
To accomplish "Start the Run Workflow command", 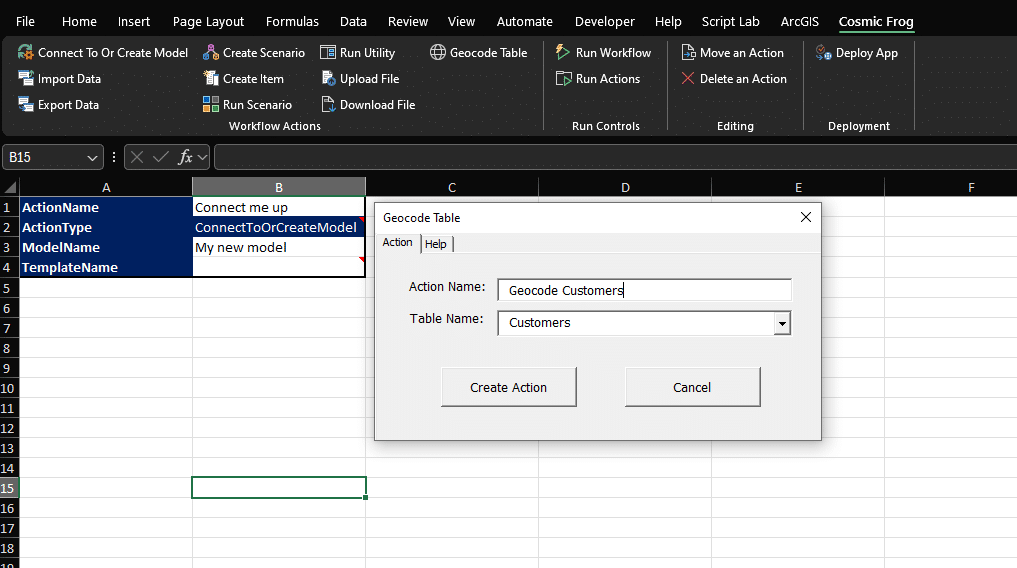I will pyautogui.click(x=603, y=53).
